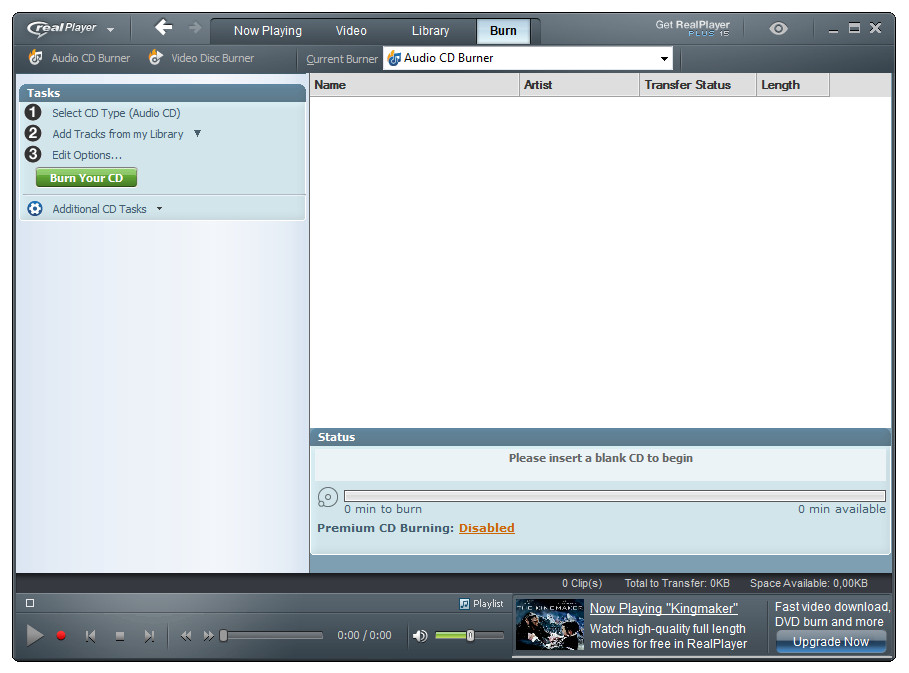
Task: Click the 0:00 / 0:00 time display
Action: tap(364, 635)
